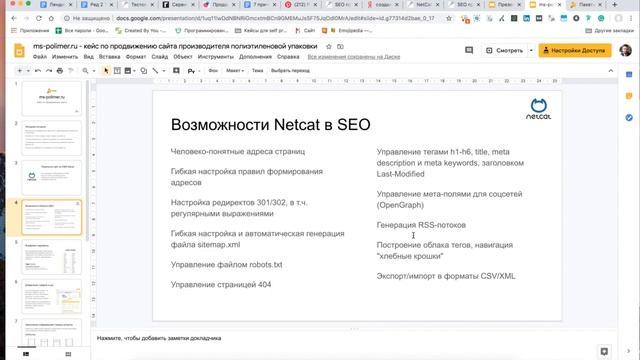Click the new slide plus button
The height and width of the screenshot is (360, 640).
[x=19, y=71]
